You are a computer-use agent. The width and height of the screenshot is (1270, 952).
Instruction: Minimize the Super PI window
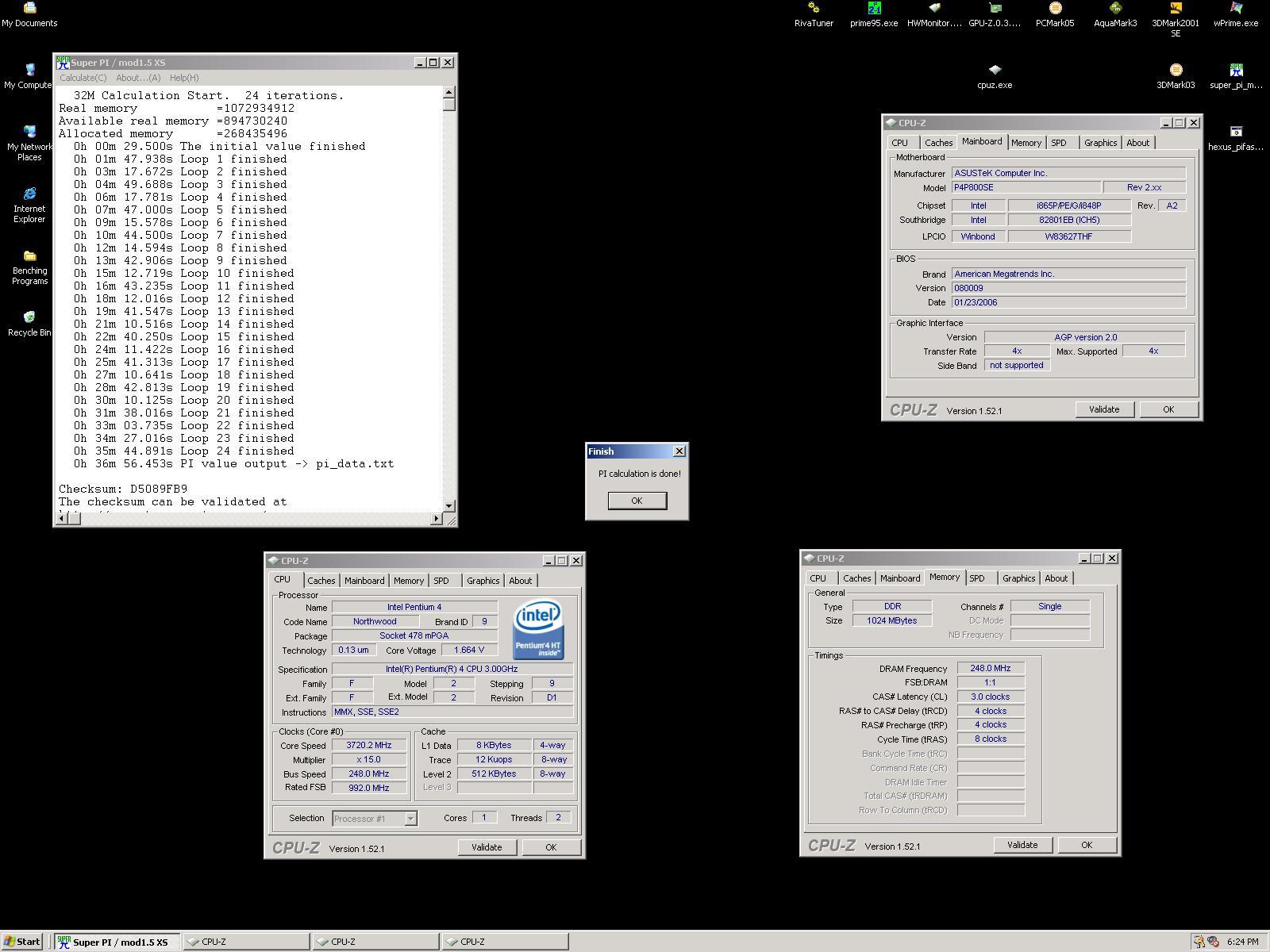click(419, 62)
